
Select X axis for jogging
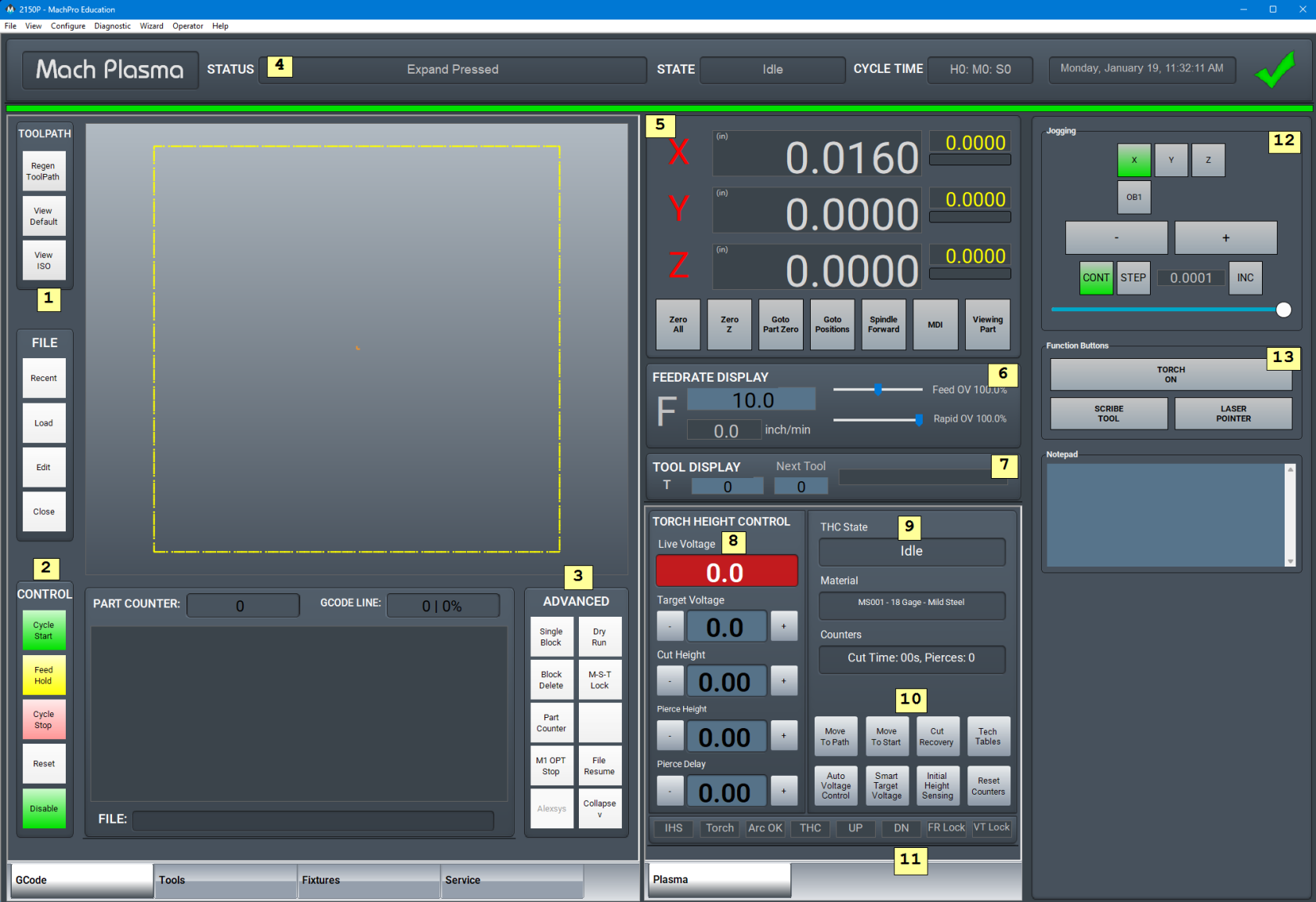tap(1133, 160)
